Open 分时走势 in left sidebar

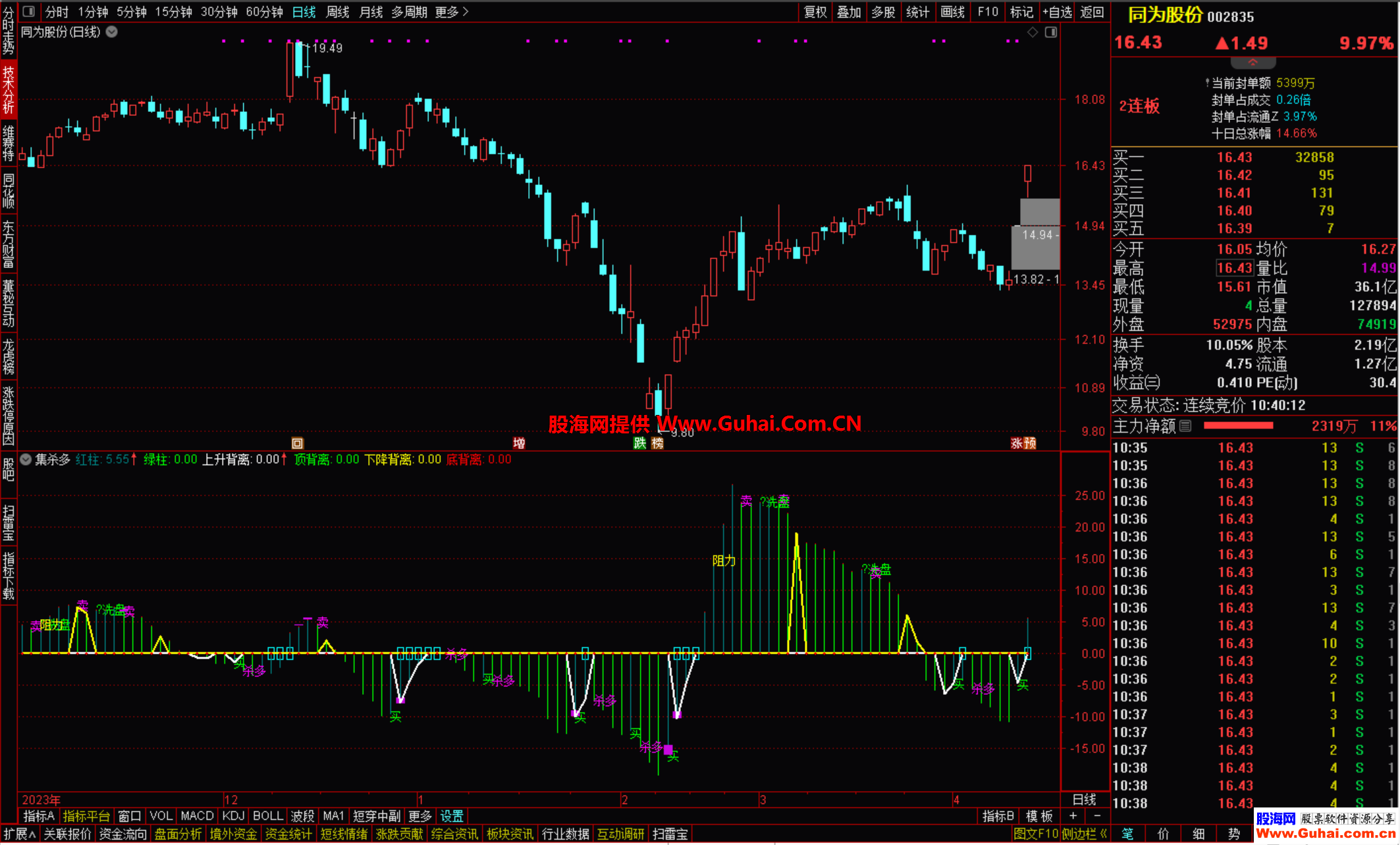pyautogui.click(x=8, y=30)
